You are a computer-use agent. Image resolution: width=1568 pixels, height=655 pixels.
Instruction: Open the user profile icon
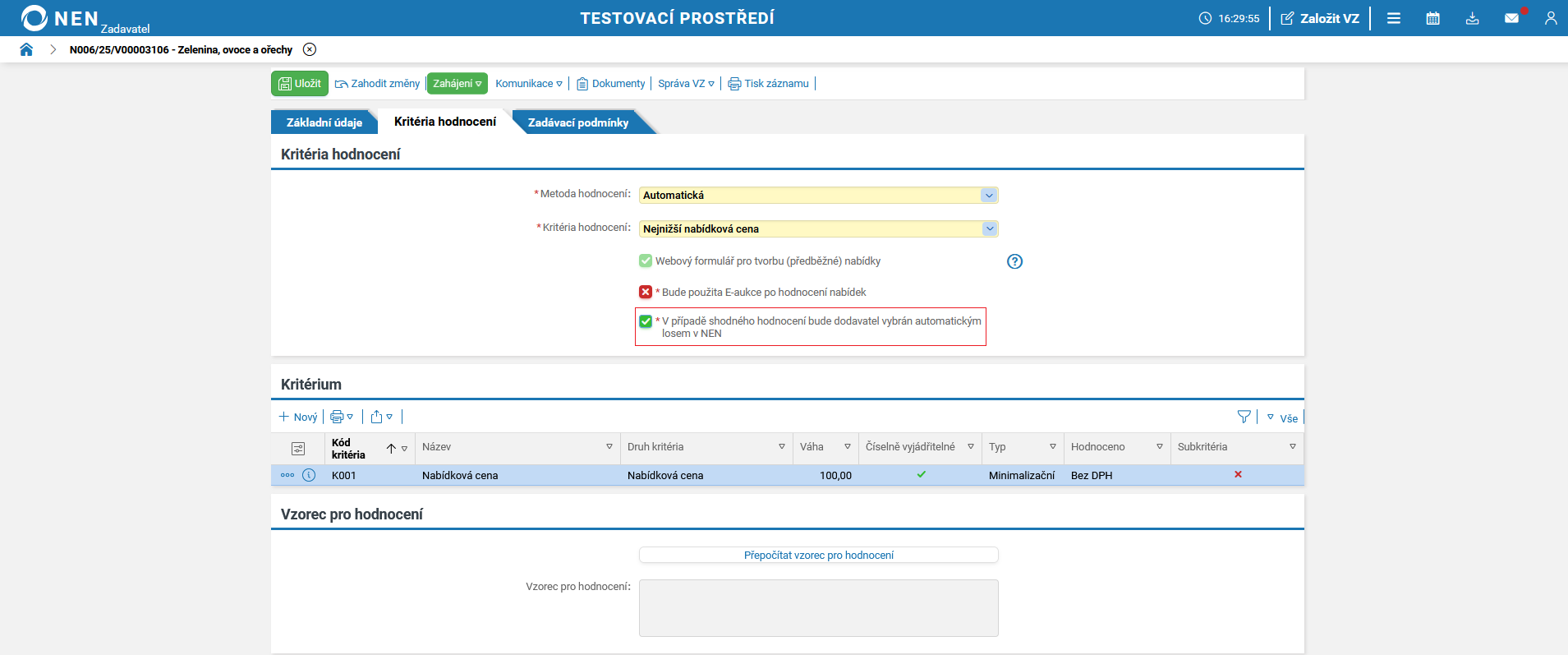(1551, 18)
